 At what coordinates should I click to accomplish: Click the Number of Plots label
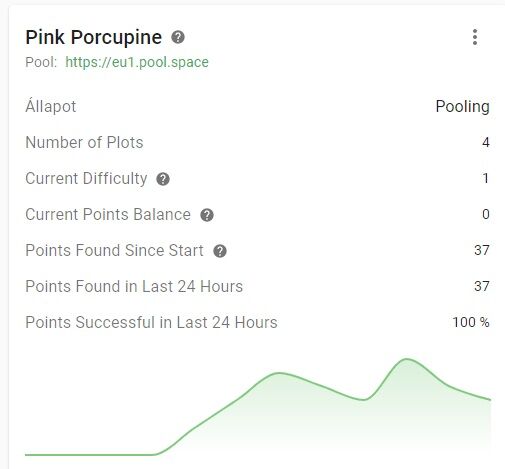click(x=84, y=142)
